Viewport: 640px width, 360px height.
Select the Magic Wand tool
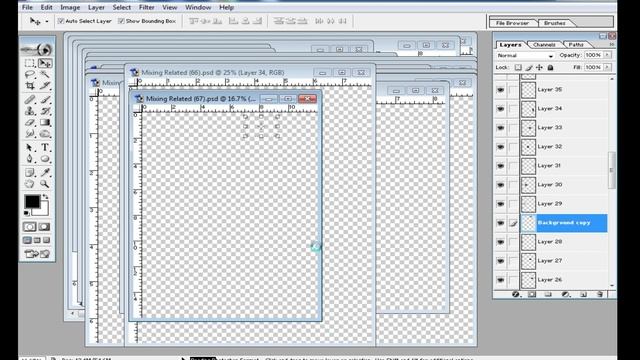(x=45, y=75)
